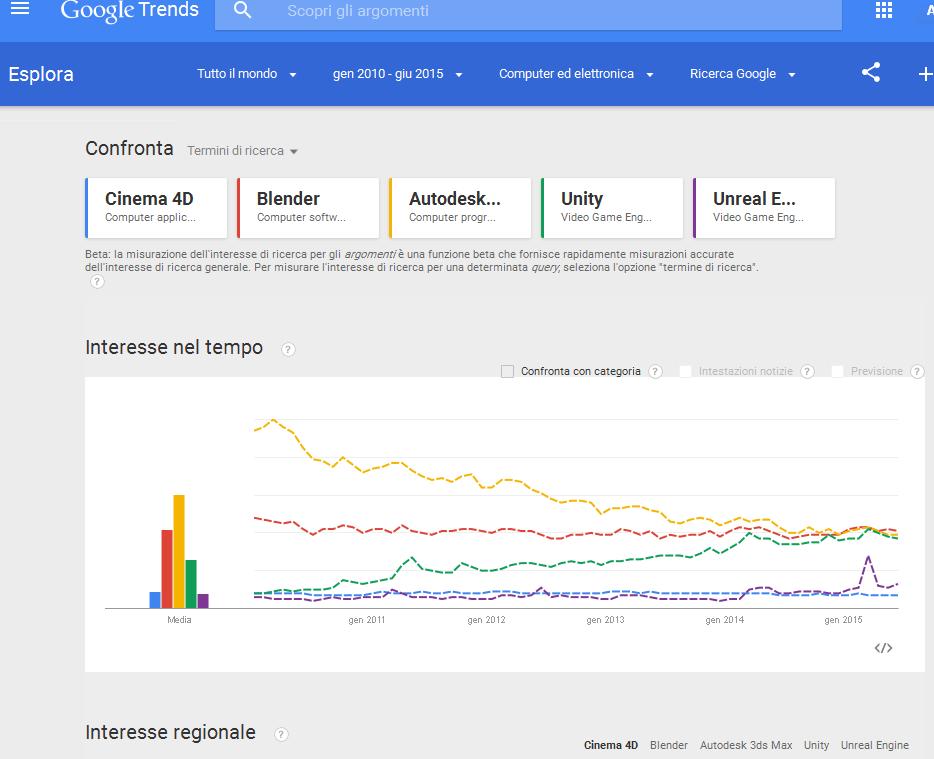
Task: Open help next to Interesse nel tempo
Action: (x=288, y=349)
